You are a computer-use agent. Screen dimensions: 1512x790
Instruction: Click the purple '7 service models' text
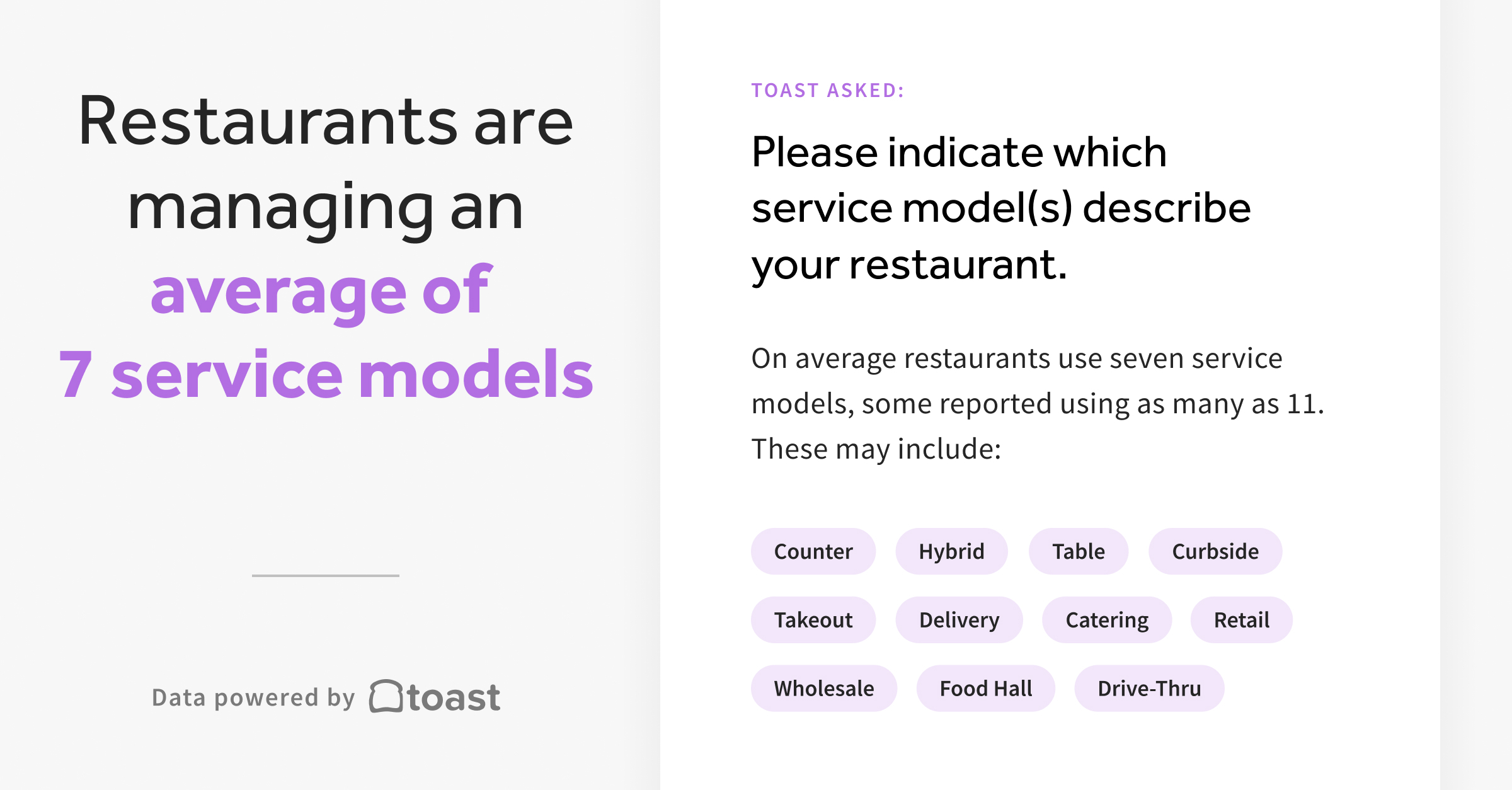point(326,374)
